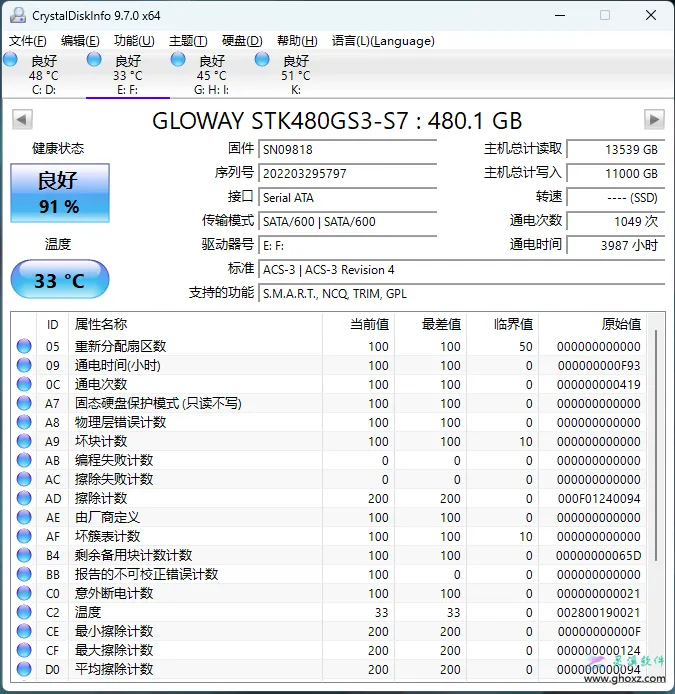
Task: Click the 原始值 column header
Action: (593, 324)
